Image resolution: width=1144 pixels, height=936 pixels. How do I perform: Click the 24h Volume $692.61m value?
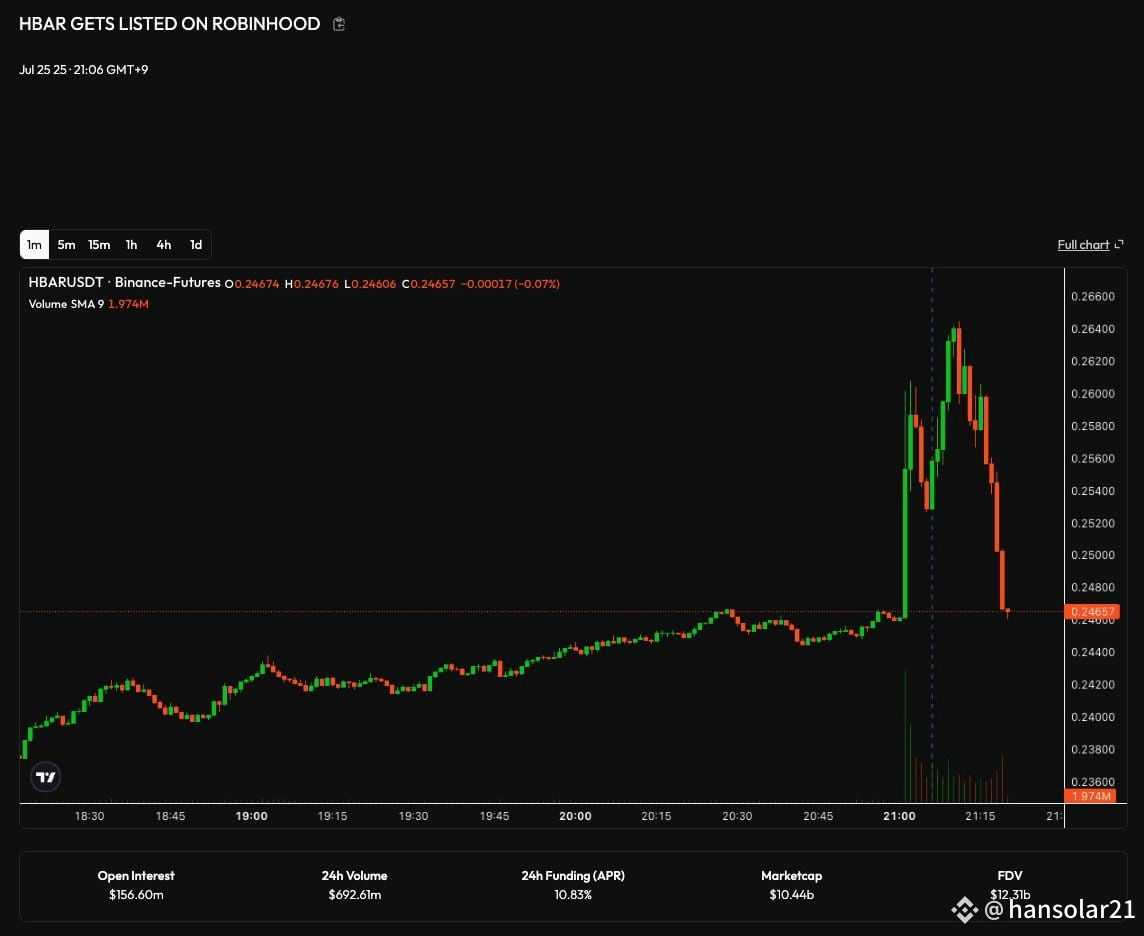[x=355, y=894]
